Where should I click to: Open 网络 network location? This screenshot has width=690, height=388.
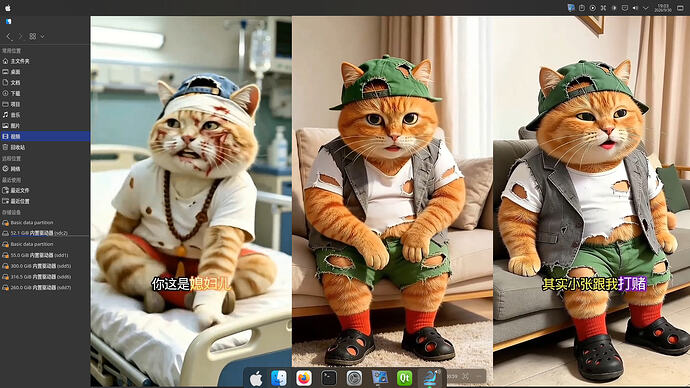tap(45, 169)
